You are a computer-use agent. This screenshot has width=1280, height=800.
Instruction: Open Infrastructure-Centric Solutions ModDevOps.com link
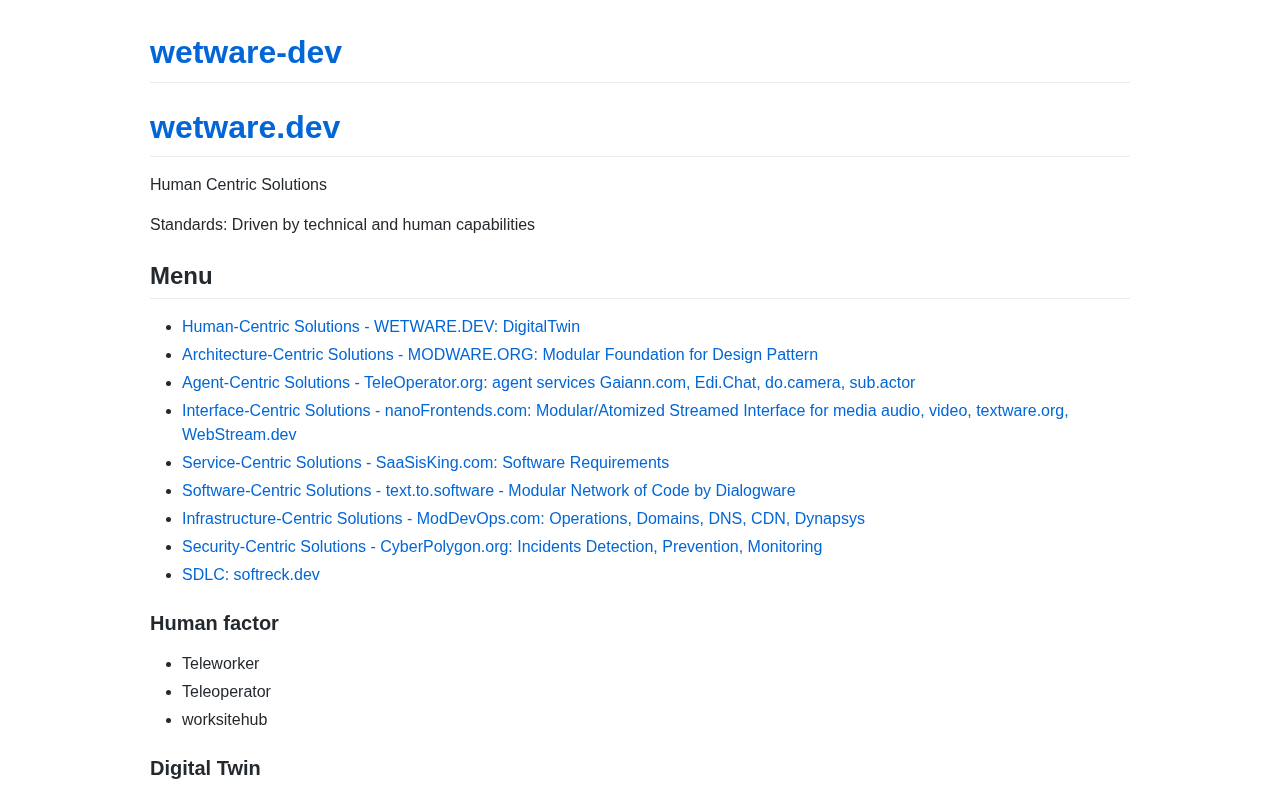tap(523, 519)
